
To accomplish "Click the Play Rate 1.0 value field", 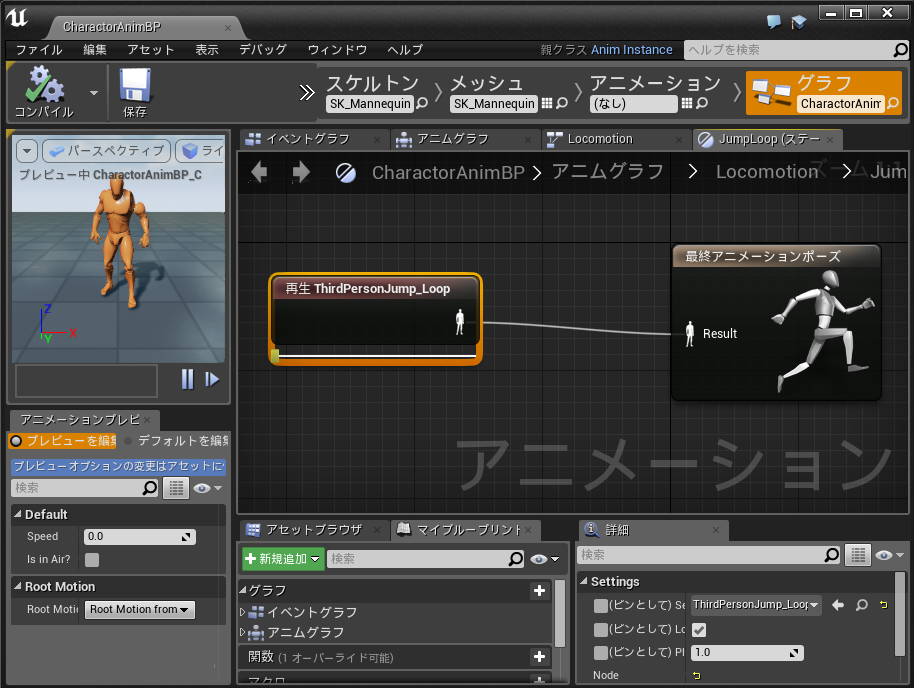I will (747, 652).
